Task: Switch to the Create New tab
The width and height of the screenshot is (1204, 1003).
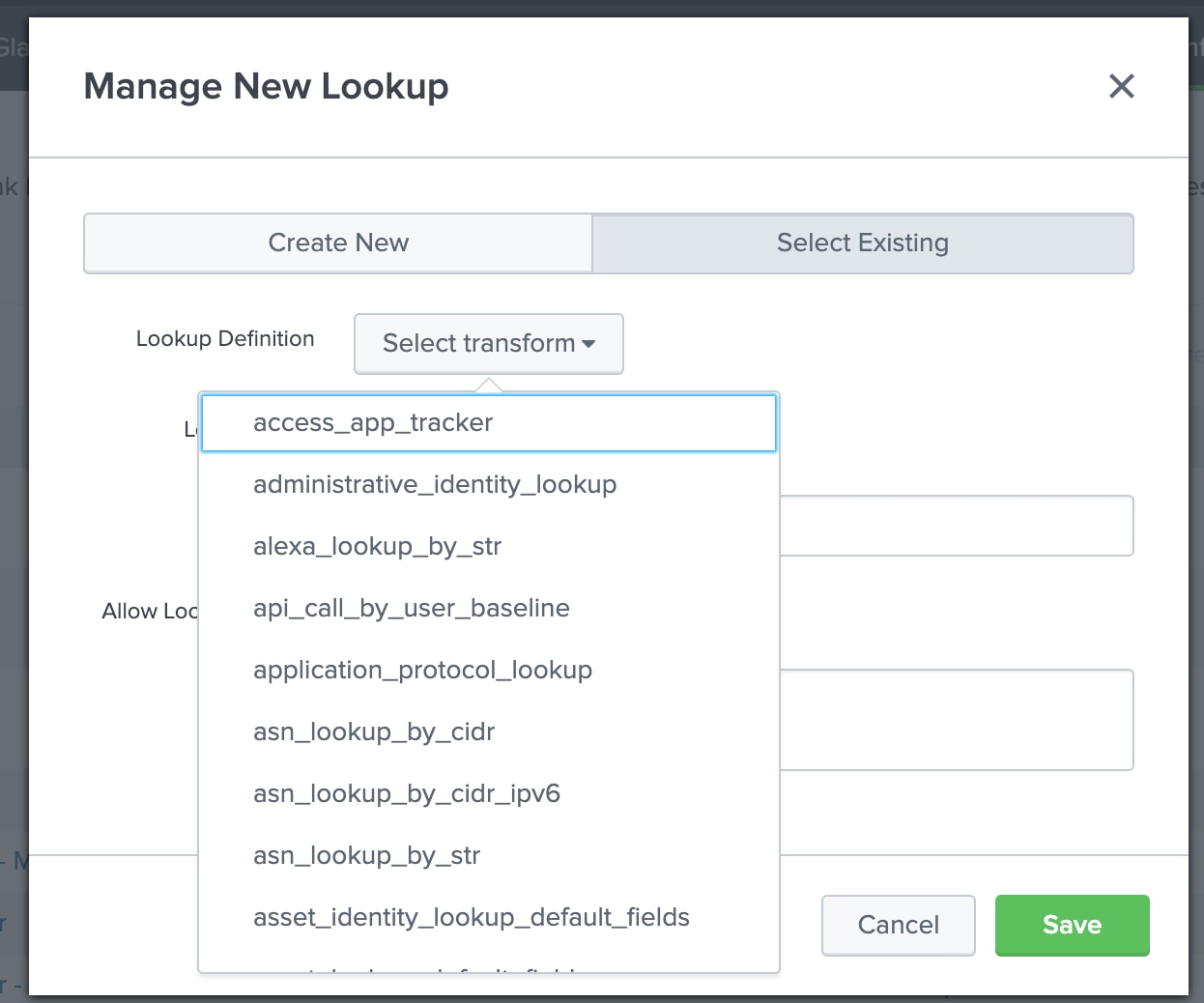Action: coord(338,243)
